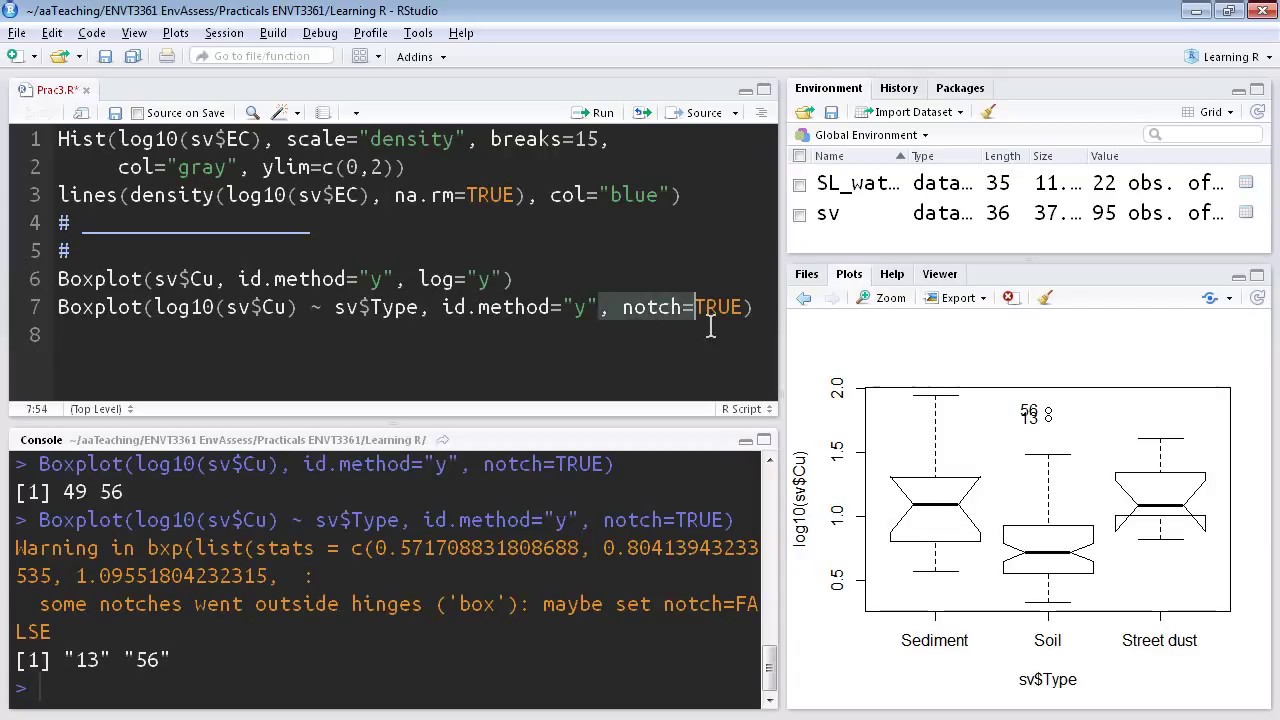Screen dimensions: 1280x720
Task: Open Global Environment dropdown
Action: [863, 135]
